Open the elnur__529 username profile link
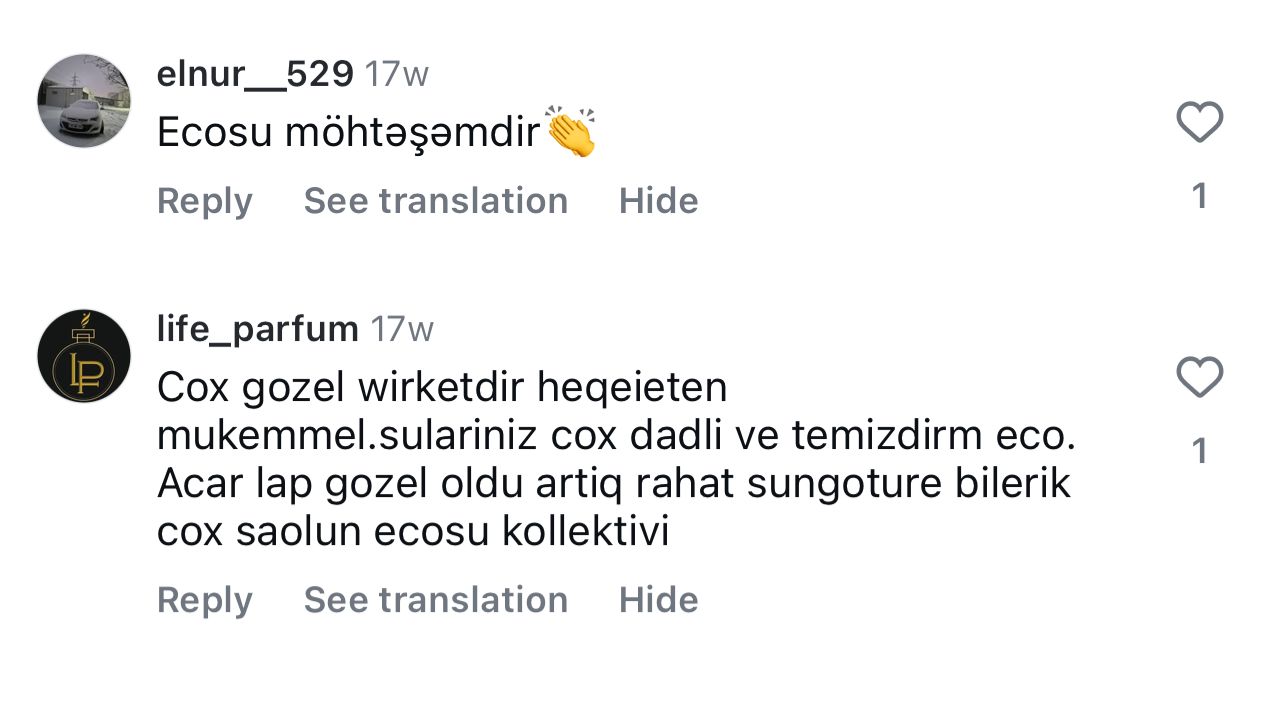 (x=255, y=74)
